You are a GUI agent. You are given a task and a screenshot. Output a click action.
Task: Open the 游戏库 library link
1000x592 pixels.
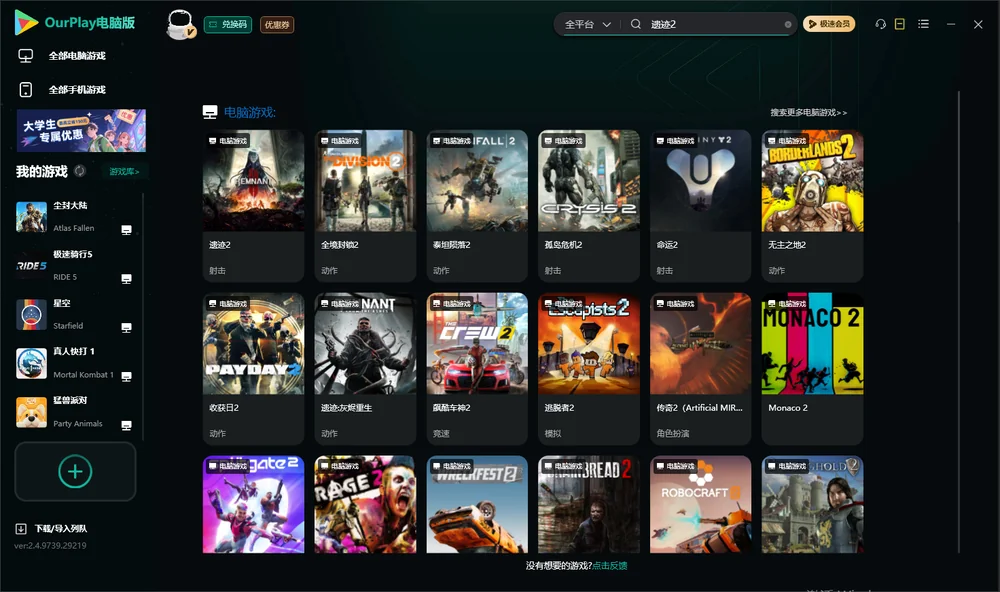124,171
